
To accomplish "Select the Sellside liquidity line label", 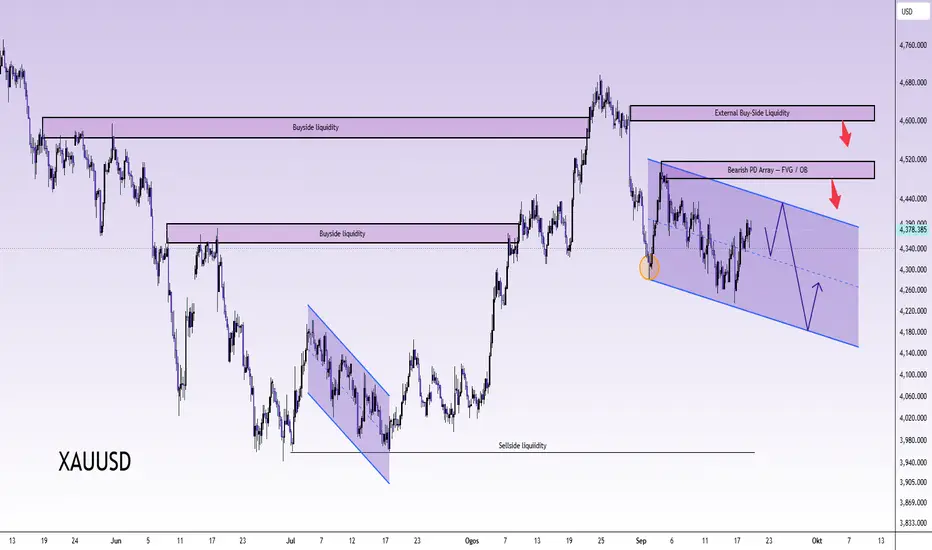I will coord(522,445).
